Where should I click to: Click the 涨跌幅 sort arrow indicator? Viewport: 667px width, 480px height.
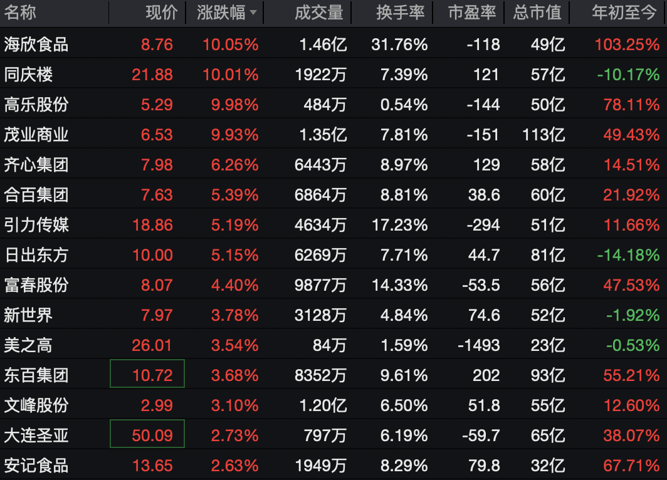tap(253, 13)
